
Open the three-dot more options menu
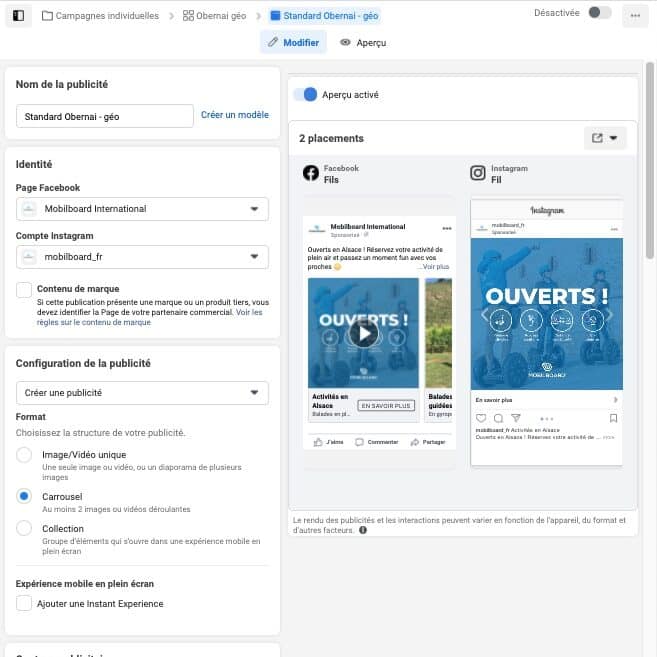point(635,16)
